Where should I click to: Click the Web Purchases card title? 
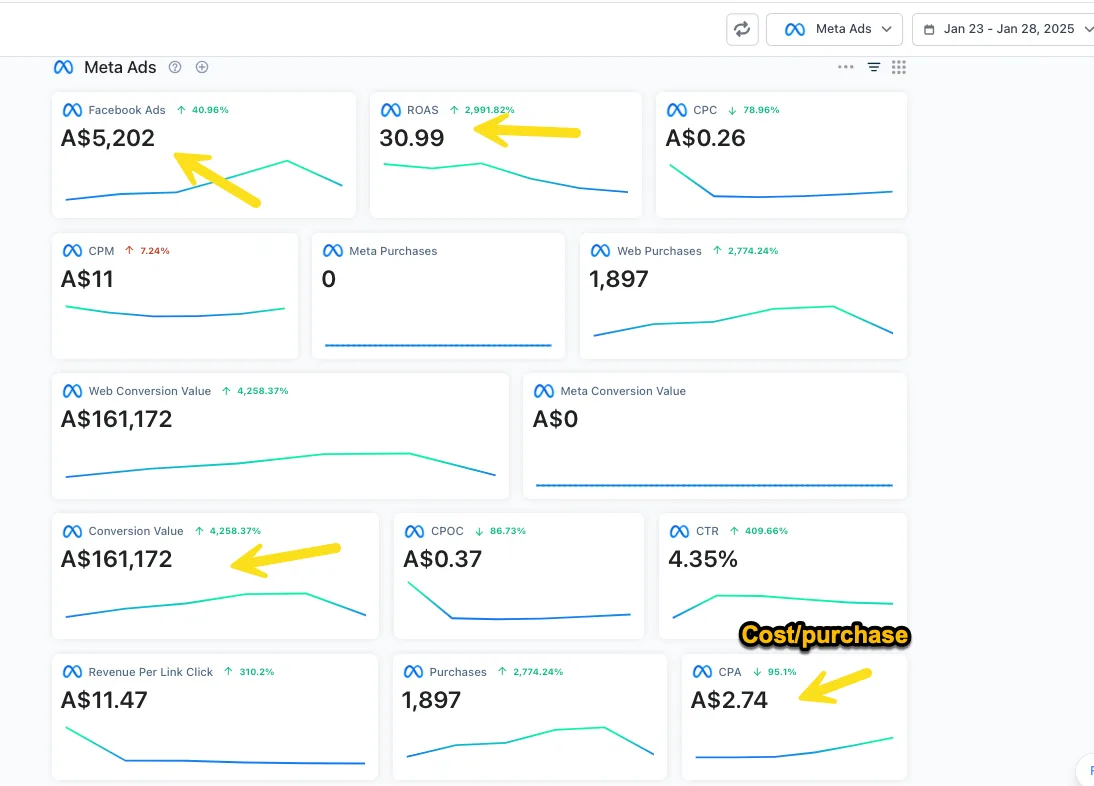[x=659, y=251]
